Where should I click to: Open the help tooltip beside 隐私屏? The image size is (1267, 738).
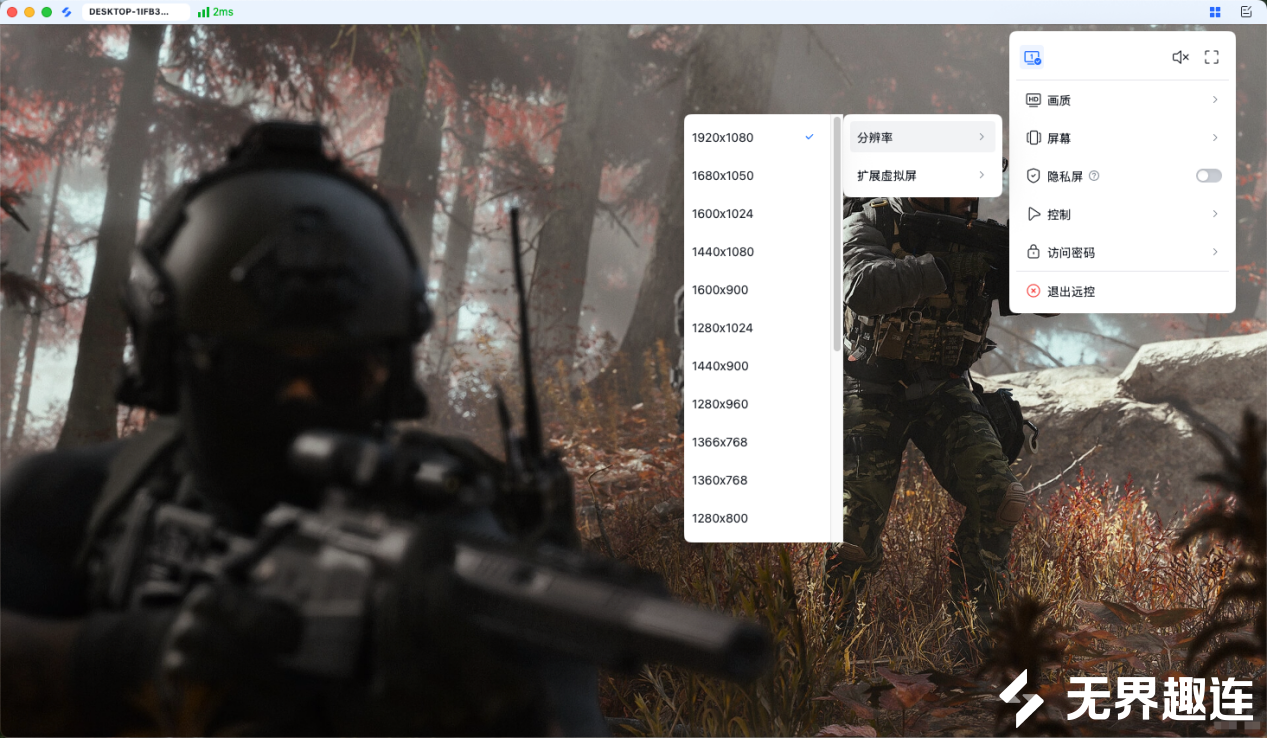point(1094,176)
